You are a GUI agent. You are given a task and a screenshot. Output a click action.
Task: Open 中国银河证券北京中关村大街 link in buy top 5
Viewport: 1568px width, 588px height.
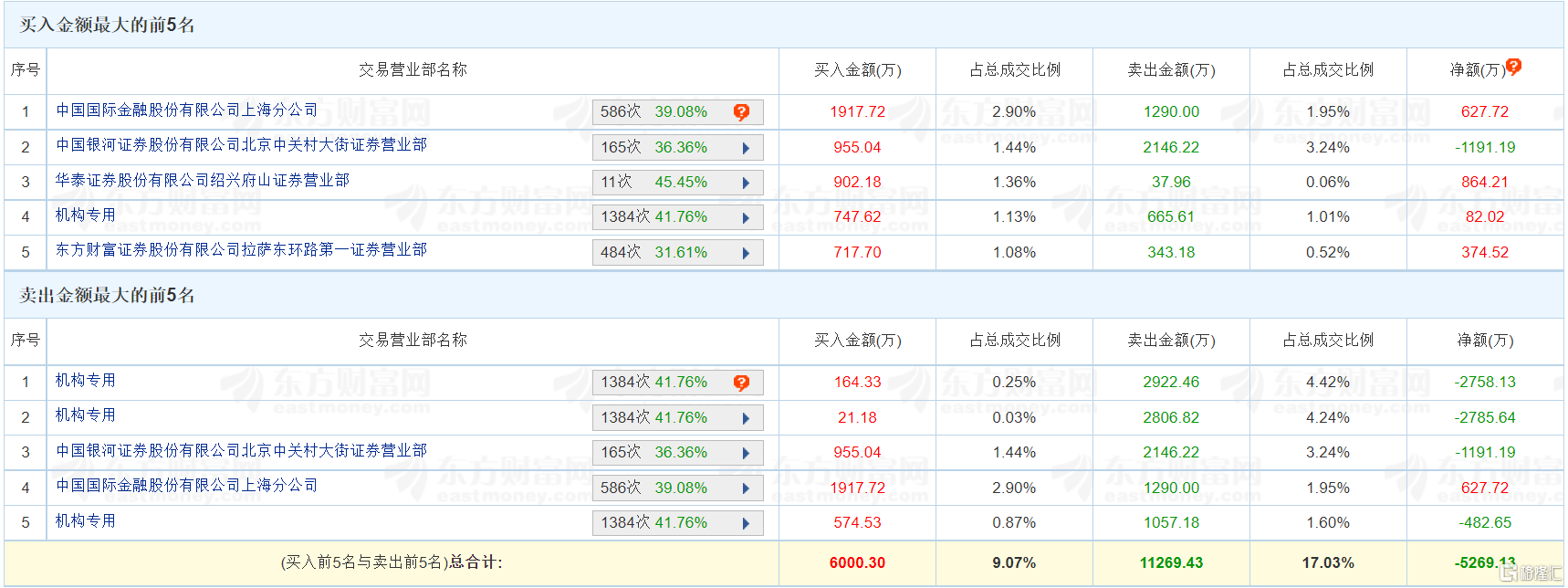pyautogui.click(x=241, y=144)
